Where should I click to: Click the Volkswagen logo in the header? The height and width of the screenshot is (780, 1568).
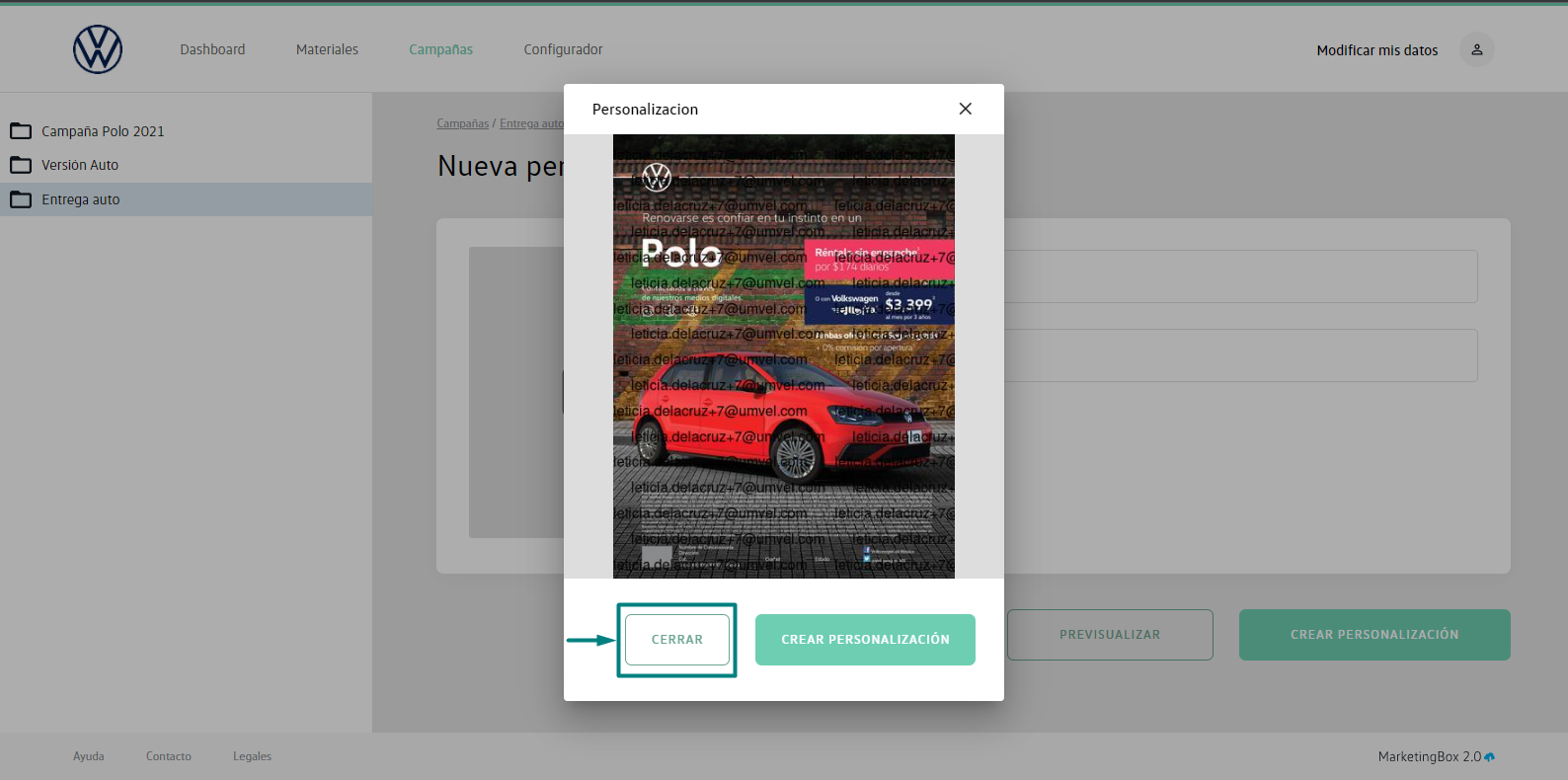[98, 49]
